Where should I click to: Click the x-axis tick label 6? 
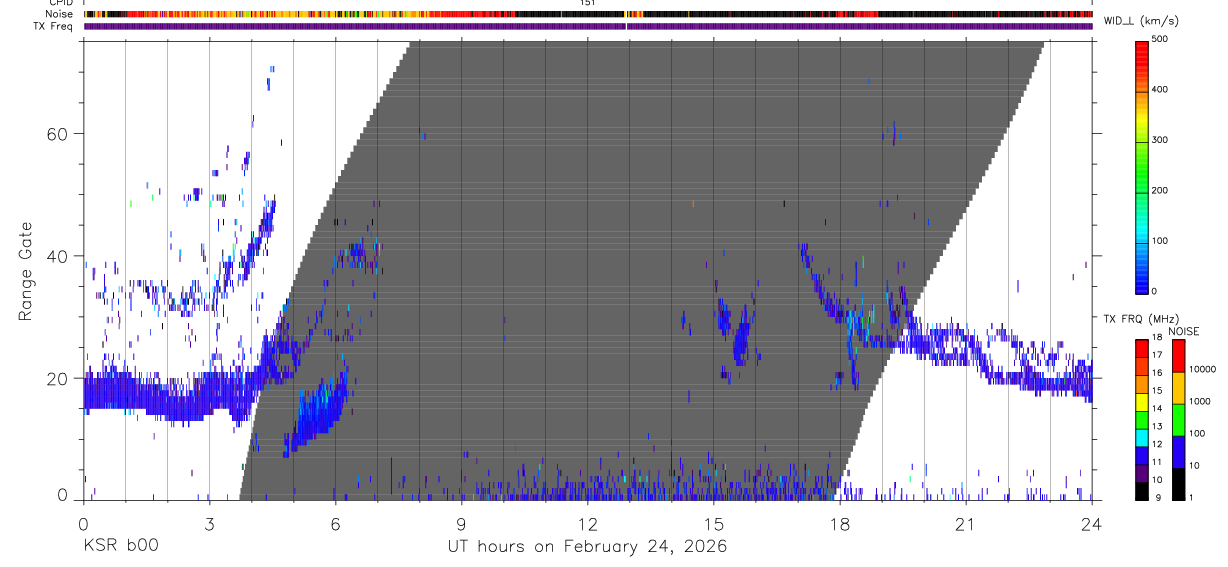tap(335, 524)
